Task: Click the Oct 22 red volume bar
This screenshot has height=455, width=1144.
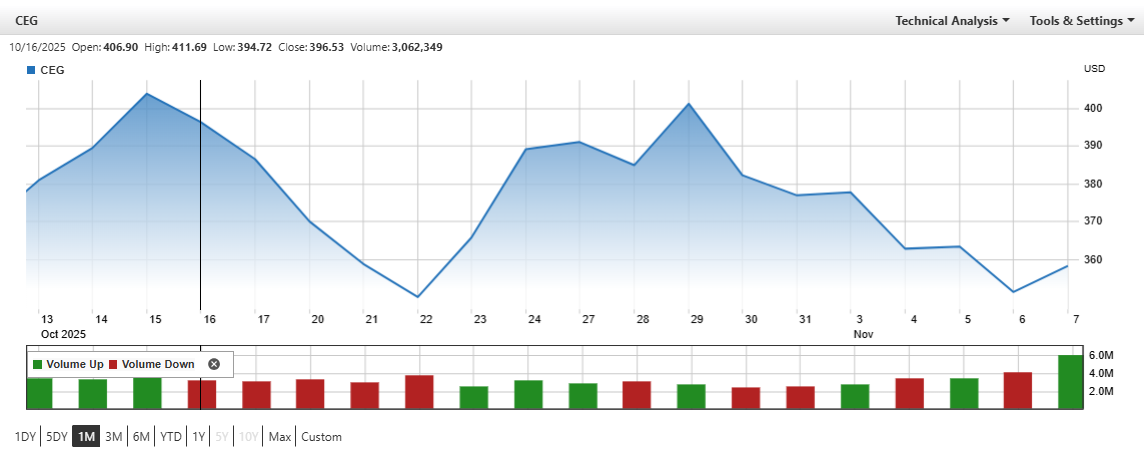Action: 419,392
